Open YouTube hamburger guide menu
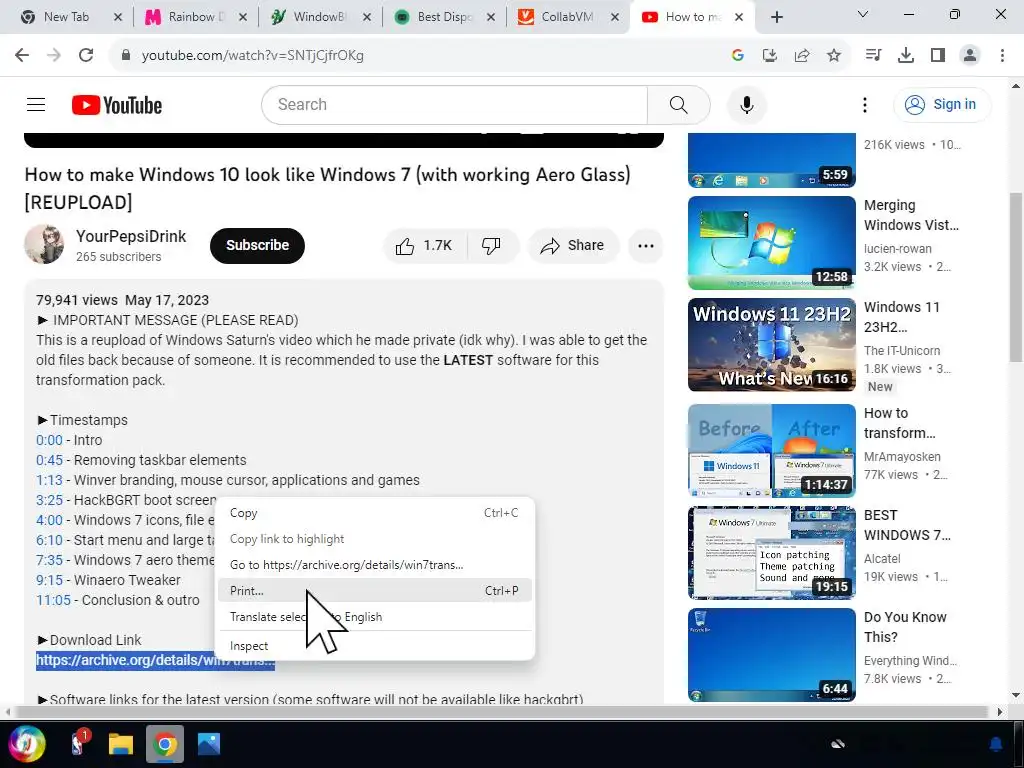 click(x=36, y=104)
